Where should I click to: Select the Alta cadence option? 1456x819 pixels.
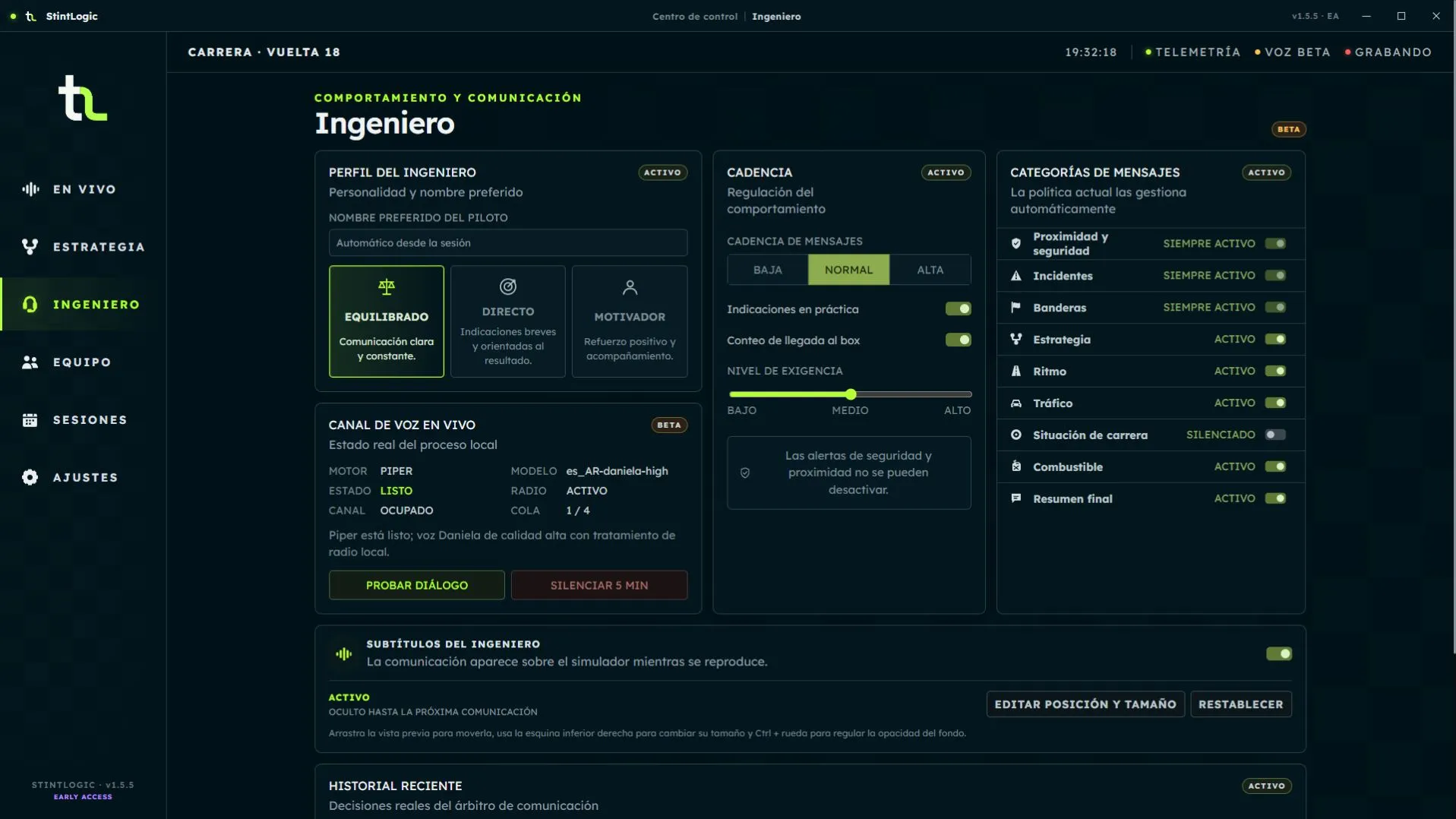pyautogui.click(x=930, y=270)
